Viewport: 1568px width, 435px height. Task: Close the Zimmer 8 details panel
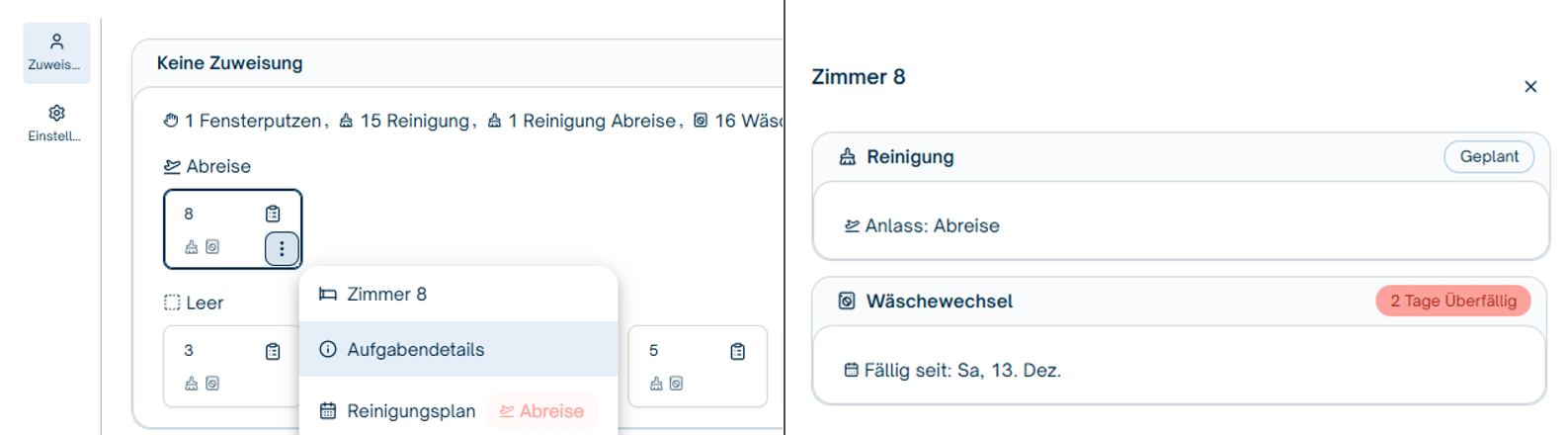1529,87
